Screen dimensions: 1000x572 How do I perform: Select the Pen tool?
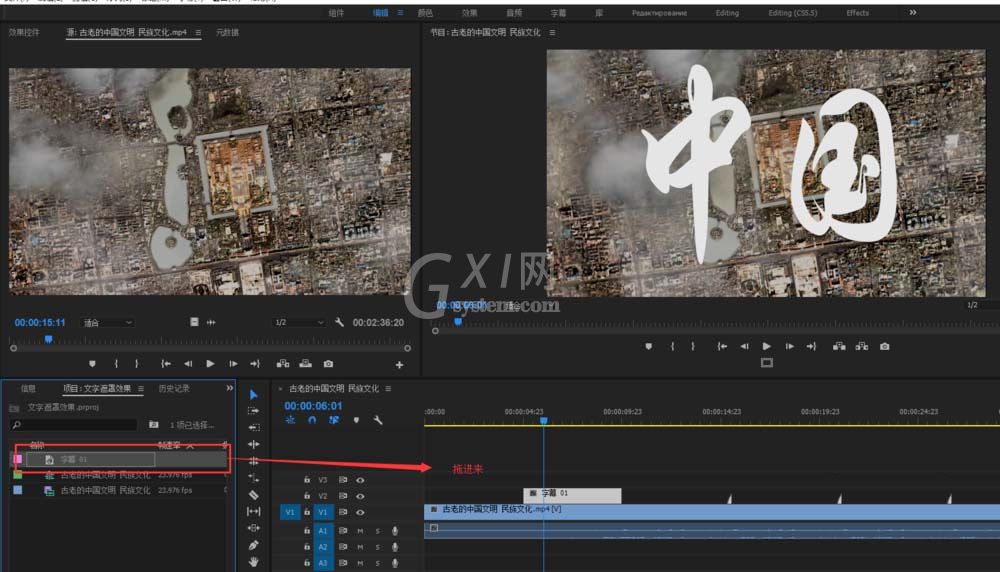tap(253, 545)
